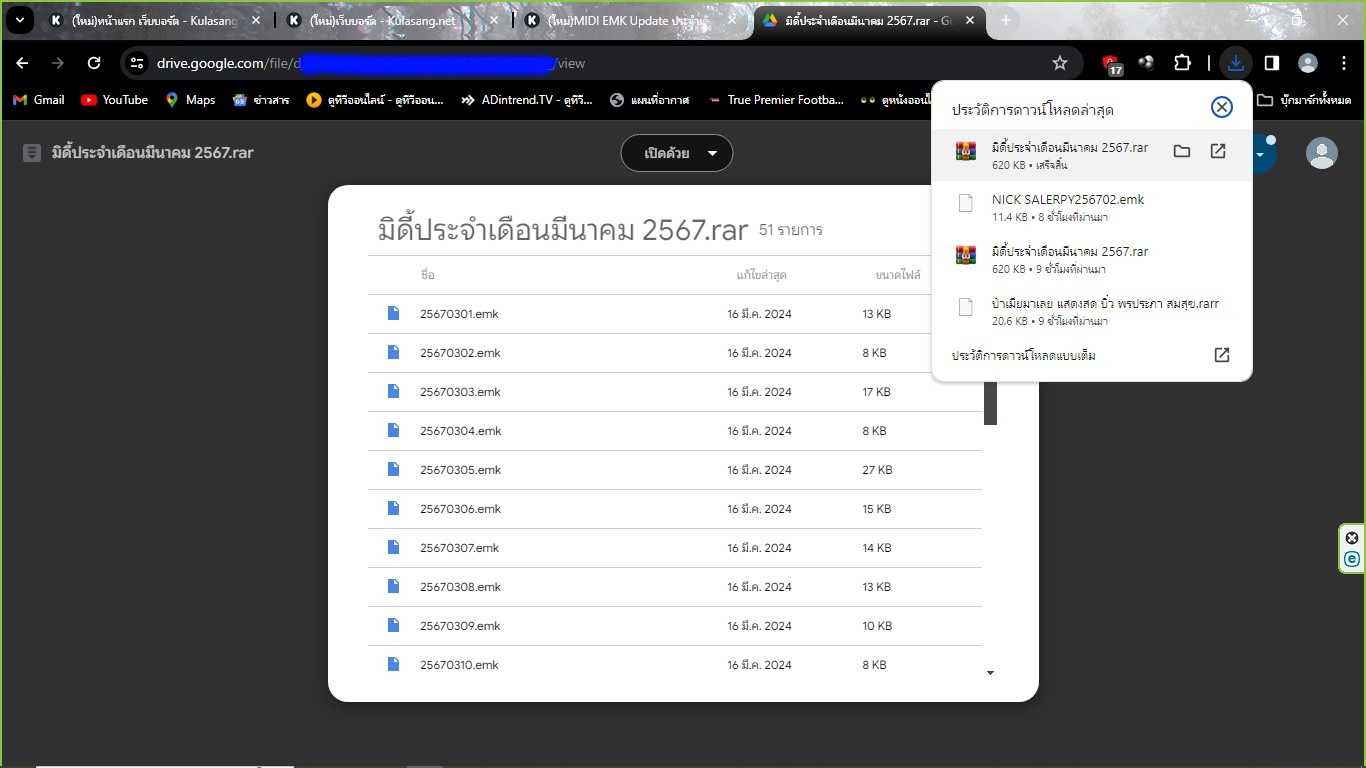Select the download entry ending in .rarr
The image size is (1366, 768).
[x=1092, y=311]
